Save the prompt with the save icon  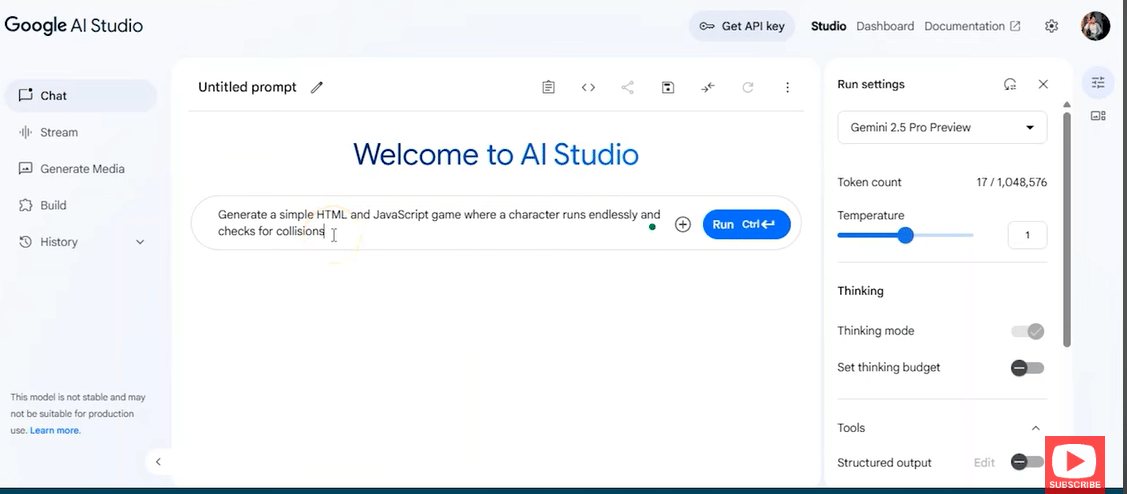[x=667, y=87]
